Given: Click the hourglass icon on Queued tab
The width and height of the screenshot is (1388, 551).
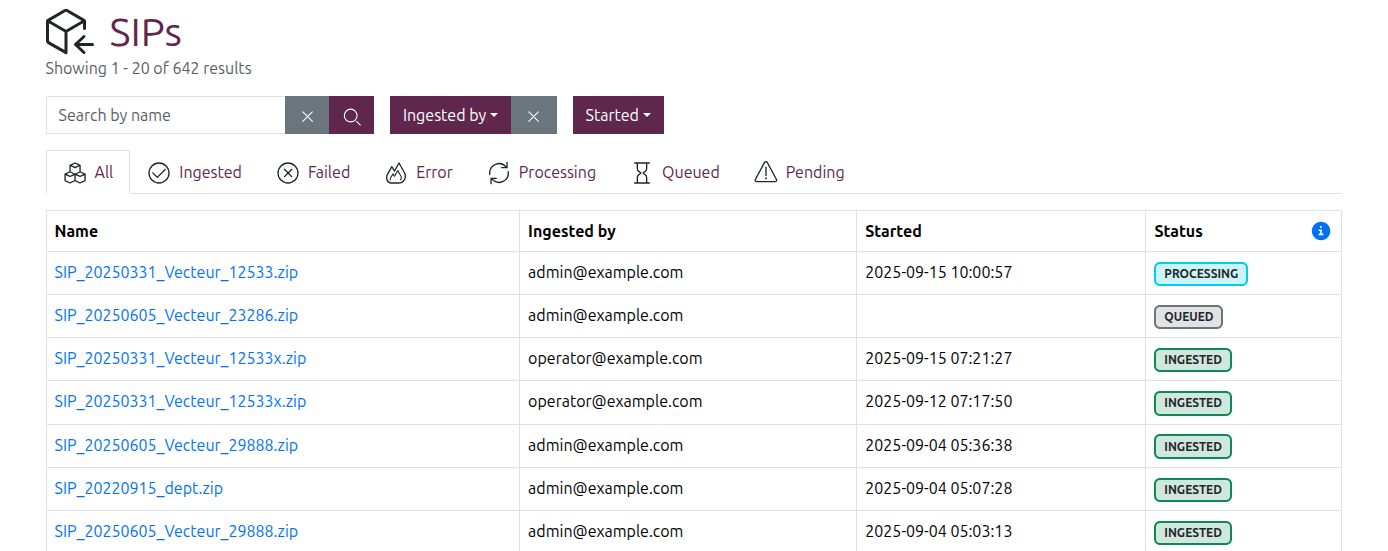Looking at the screenshot, I should tap(641, 173).
